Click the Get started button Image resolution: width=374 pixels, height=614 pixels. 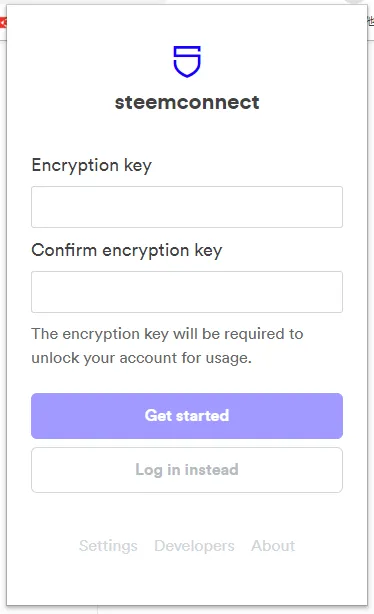(x=187, y=416)
